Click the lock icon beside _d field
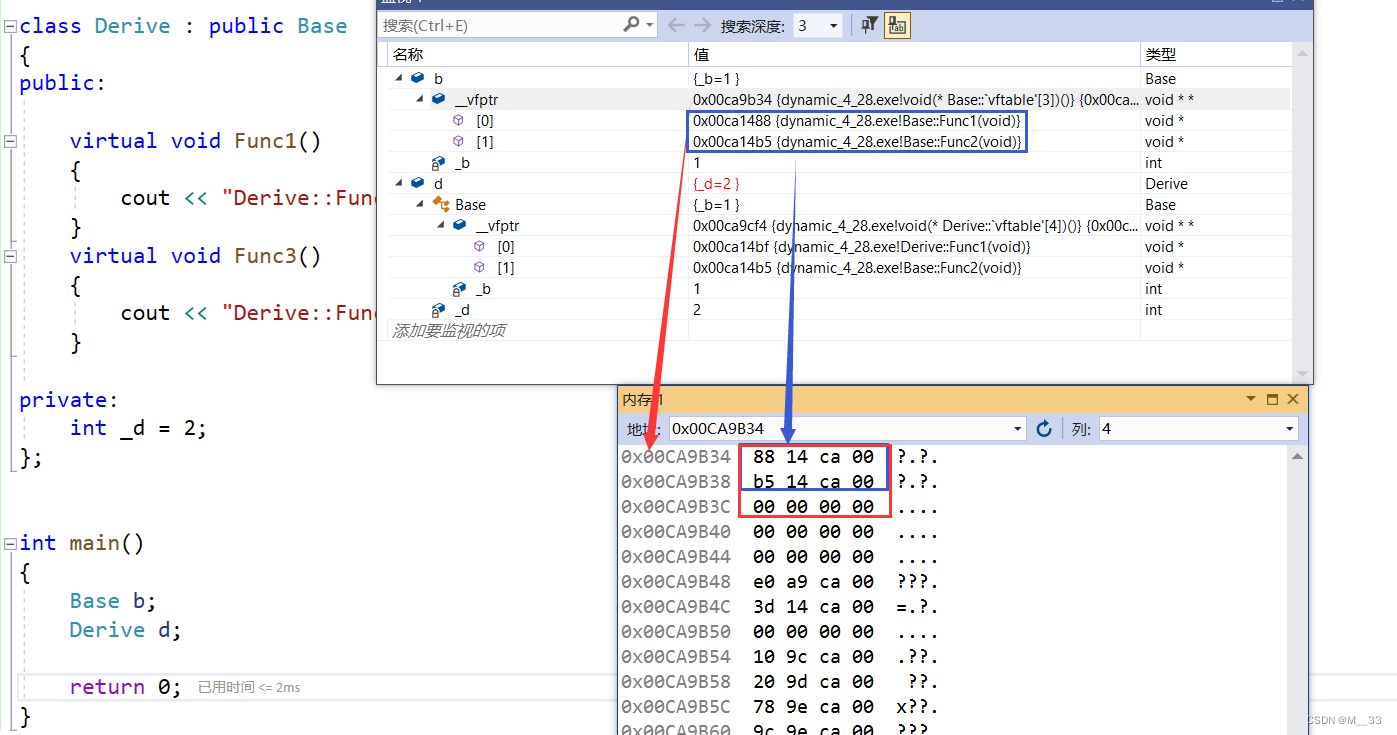1397x735 pixels. tap(438, 310)
